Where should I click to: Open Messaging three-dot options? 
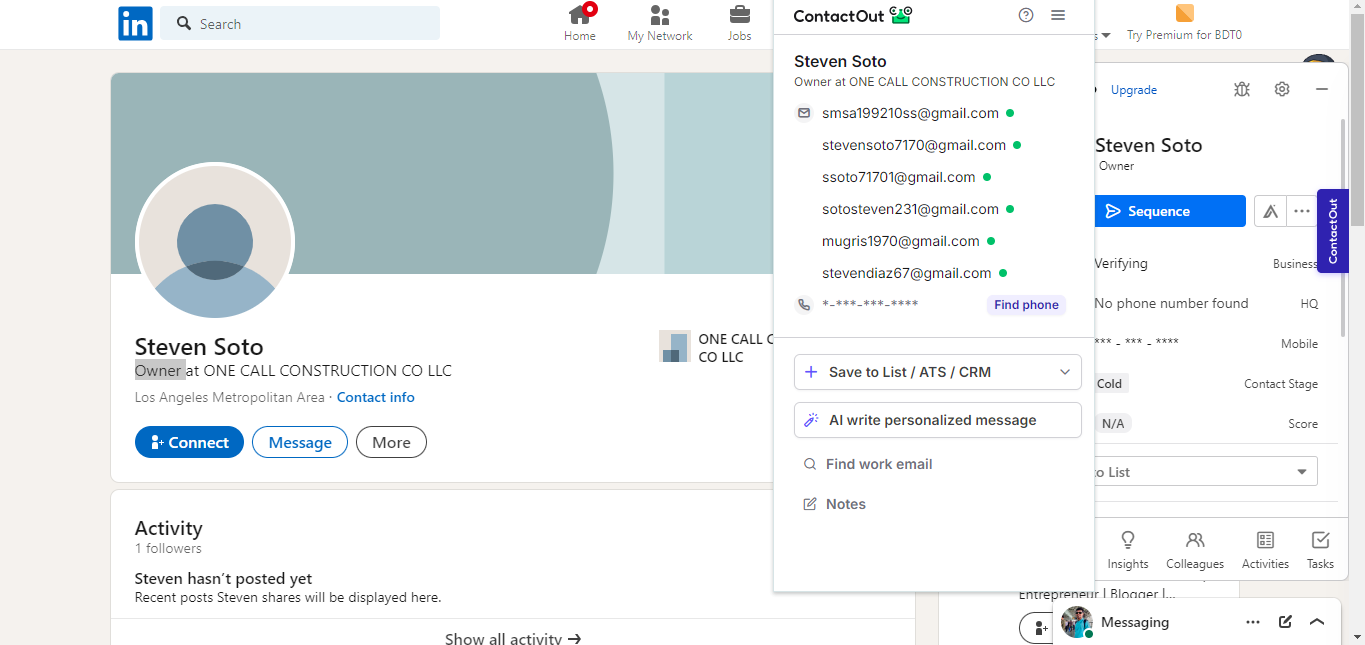pyautogui.click(x=1253, y=622)
